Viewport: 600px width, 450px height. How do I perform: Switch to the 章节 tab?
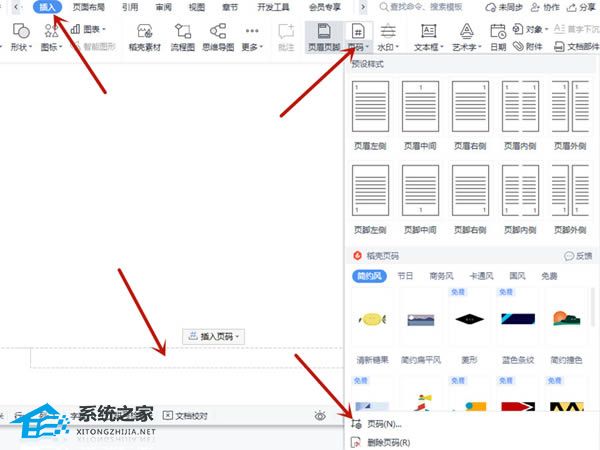coord(230,7)
